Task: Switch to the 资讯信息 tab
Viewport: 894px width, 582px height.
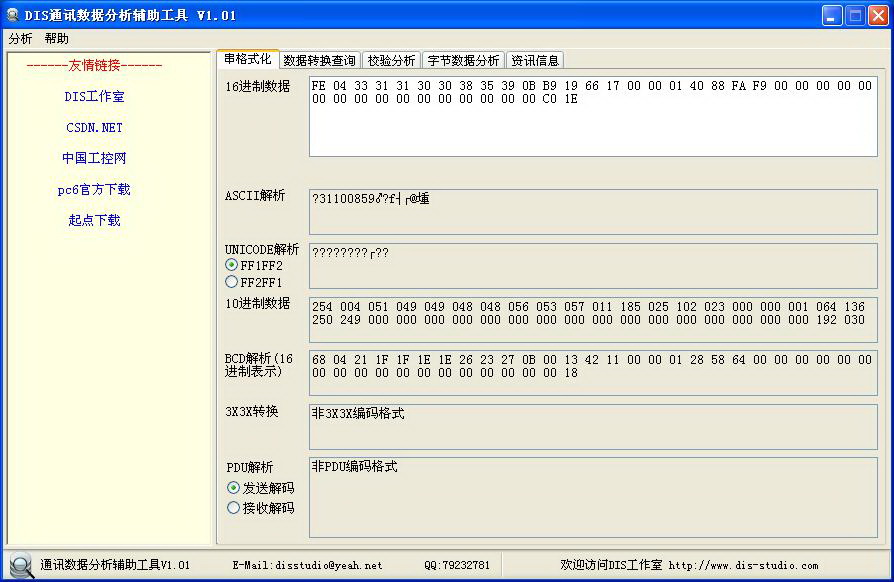Action: [x=535, y=60]
